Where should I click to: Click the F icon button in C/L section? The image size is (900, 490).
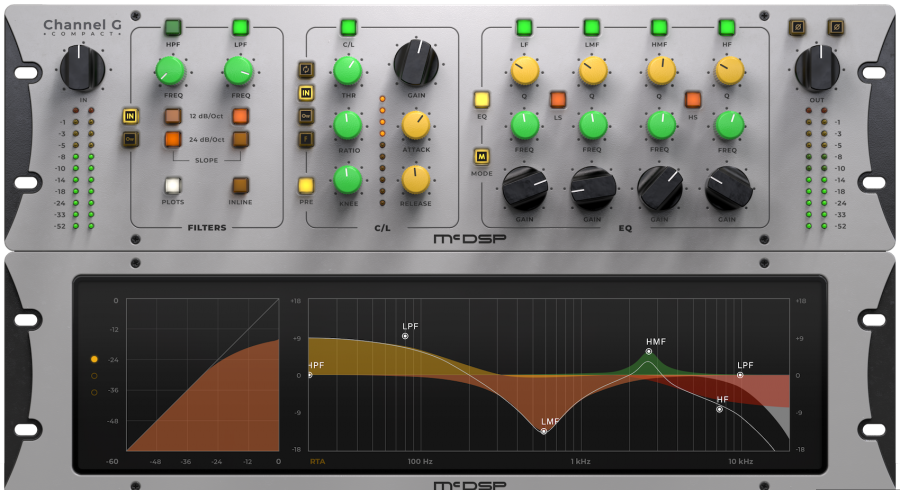(306, 139)
